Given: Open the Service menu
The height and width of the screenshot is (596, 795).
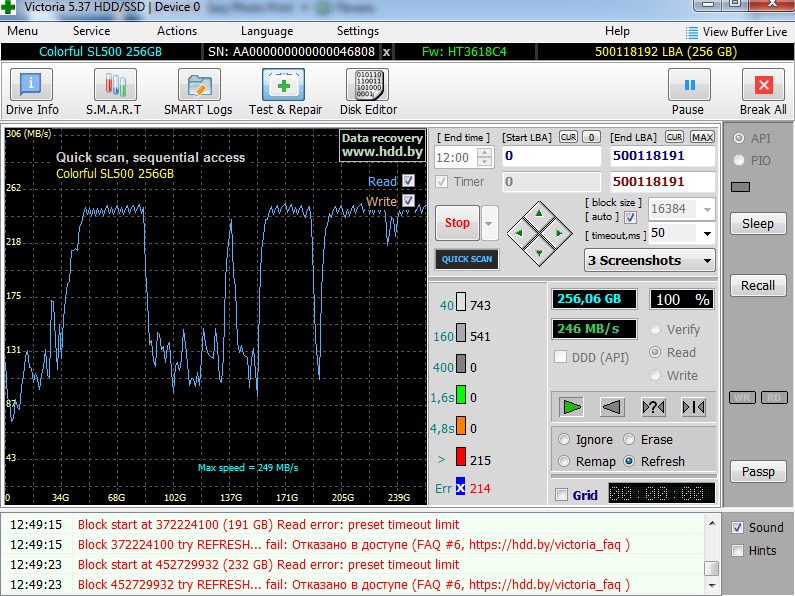Looking at the screenshot, I should click(91, 31).
